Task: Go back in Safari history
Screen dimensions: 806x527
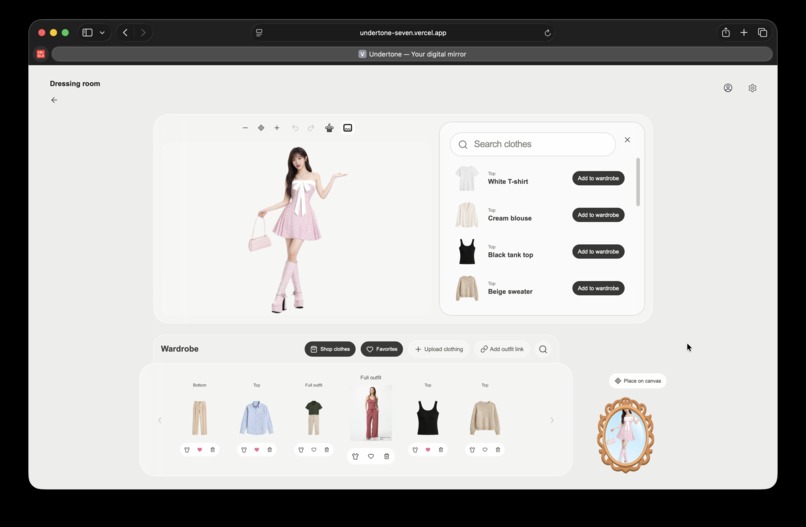Action: click(x=125, y=32)
